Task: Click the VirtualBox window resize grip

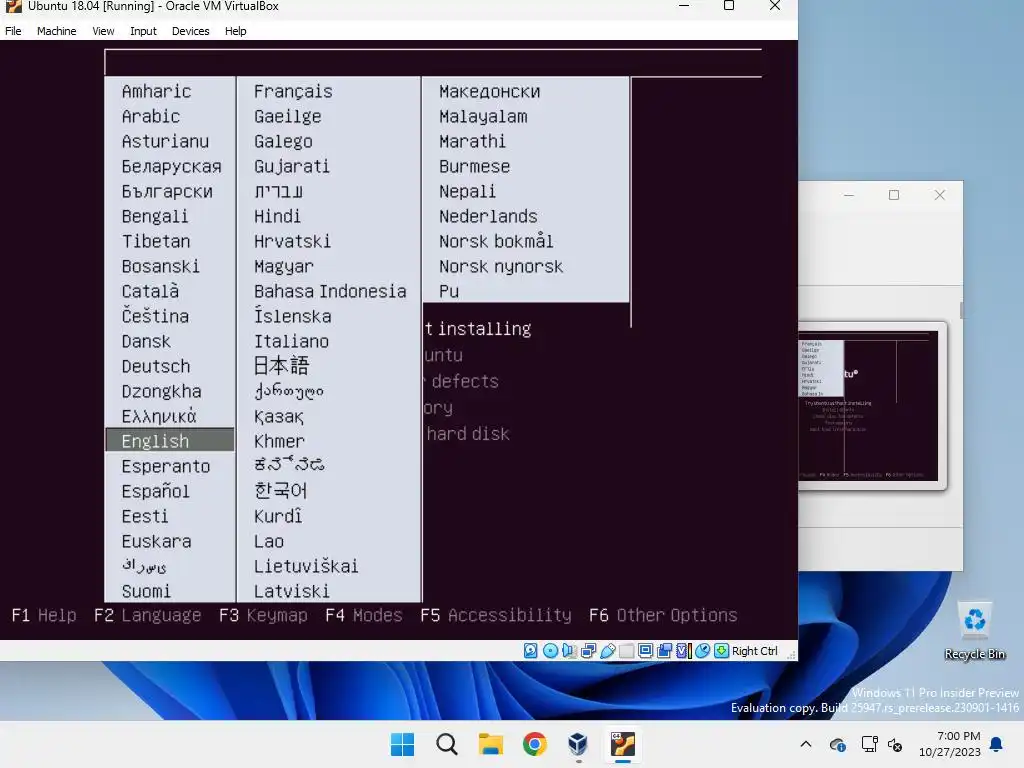Action: point(792,655)
